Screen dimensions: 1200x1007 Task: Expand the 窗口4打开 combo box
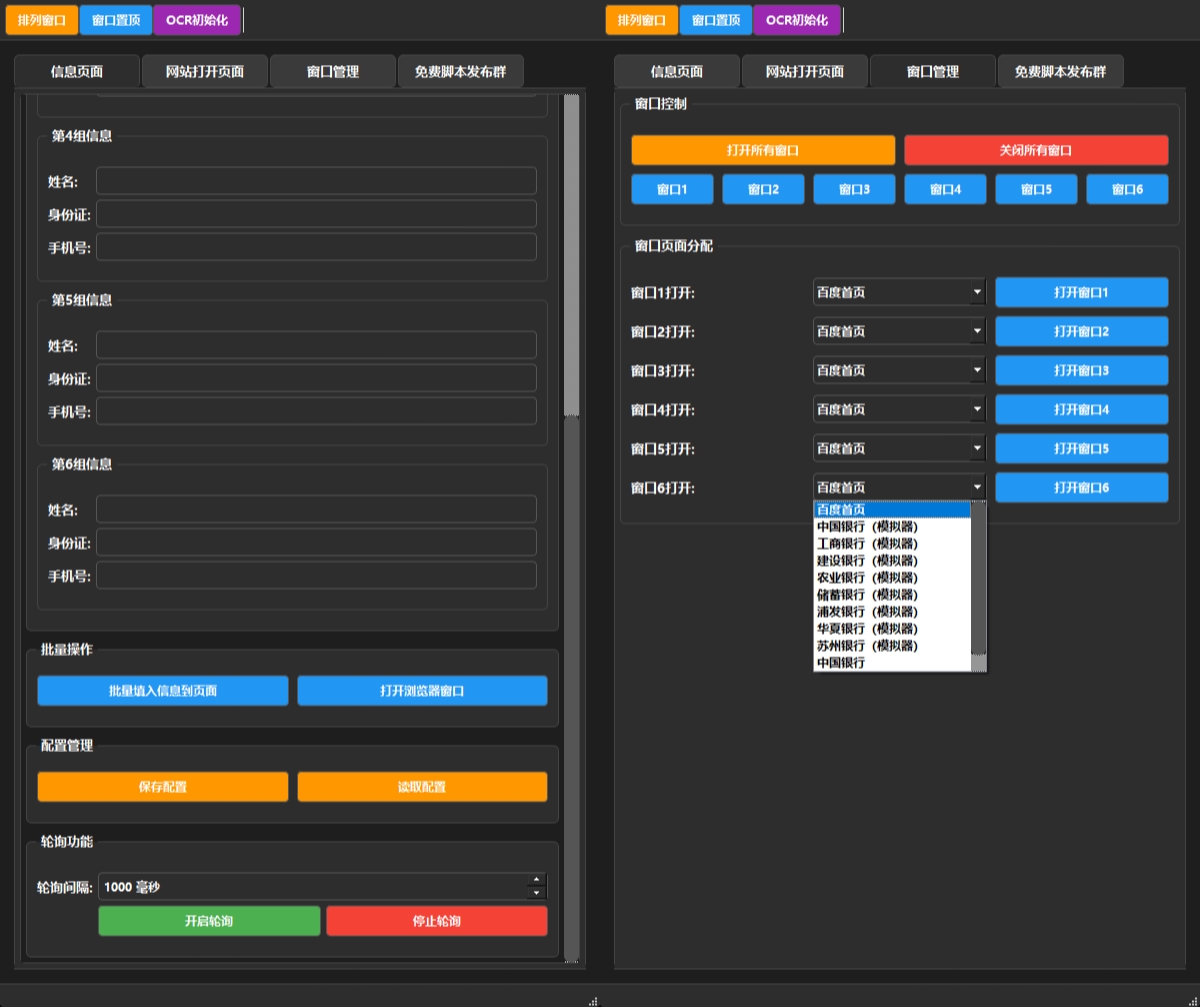(x=899, y=410)
